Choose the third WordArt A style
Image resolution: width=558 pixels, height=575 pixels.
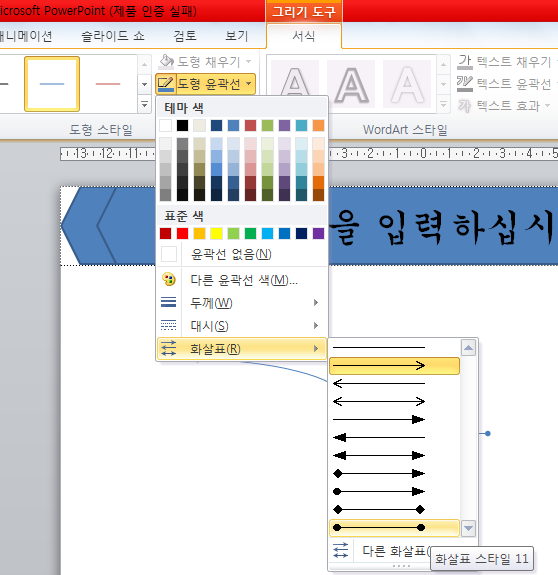click(407, 84)
